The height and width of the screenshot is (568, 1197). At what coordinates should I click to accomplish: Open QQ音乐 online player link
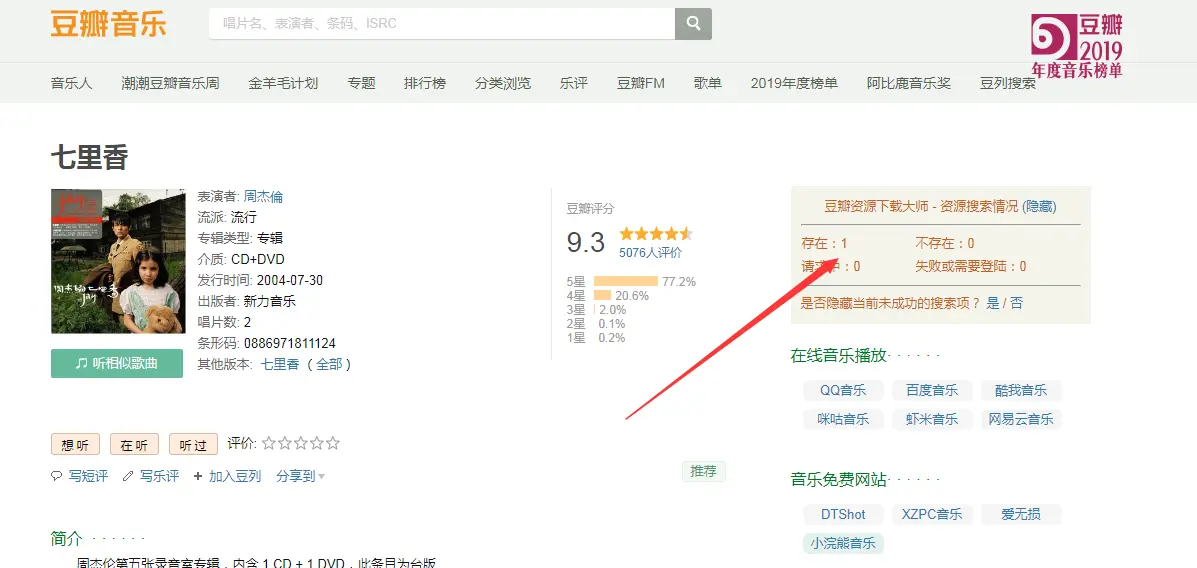click(x=843, y=390)
